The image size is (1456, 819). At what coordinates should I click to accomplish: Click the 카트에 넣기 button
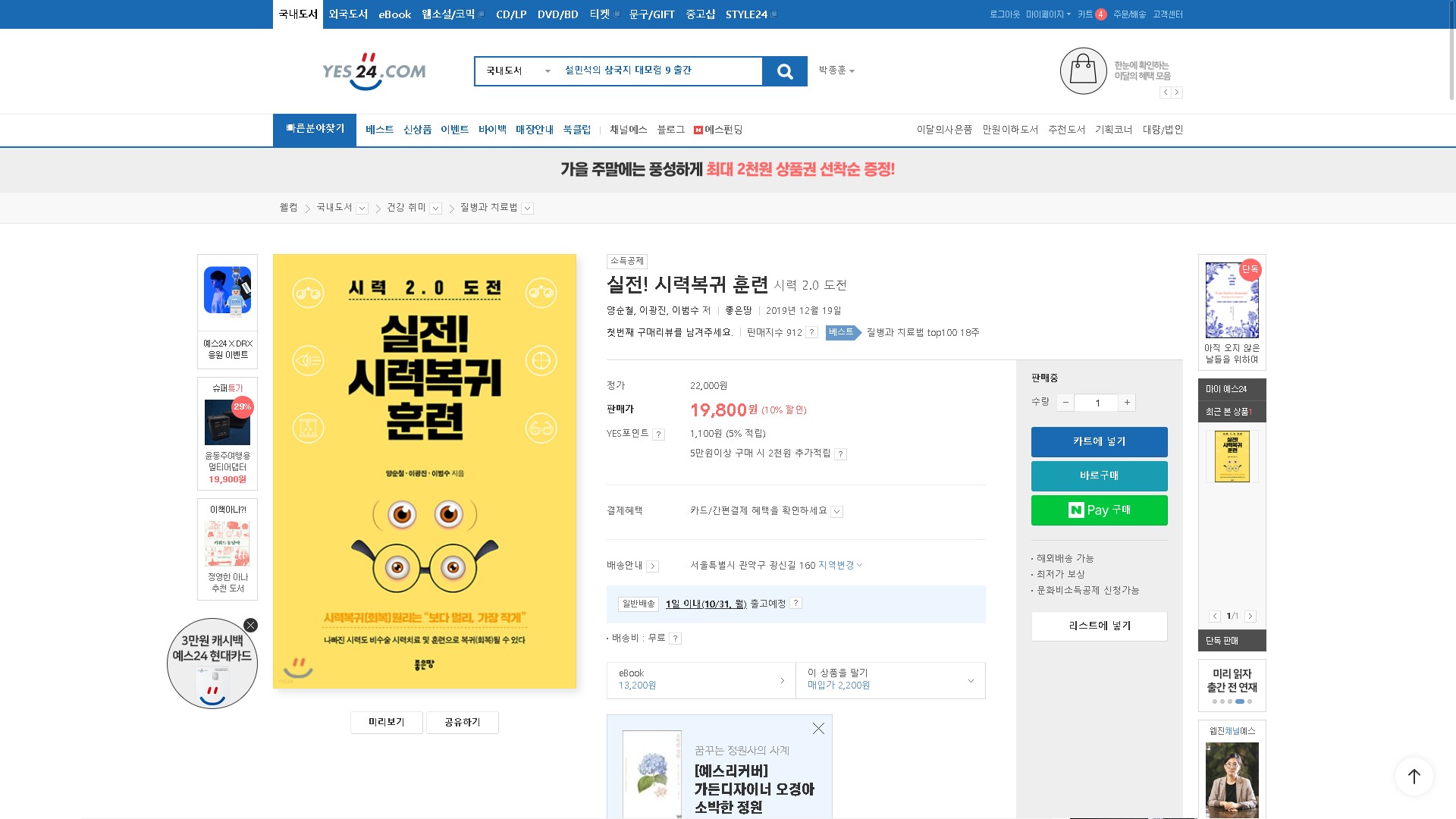pos(1099,442)
